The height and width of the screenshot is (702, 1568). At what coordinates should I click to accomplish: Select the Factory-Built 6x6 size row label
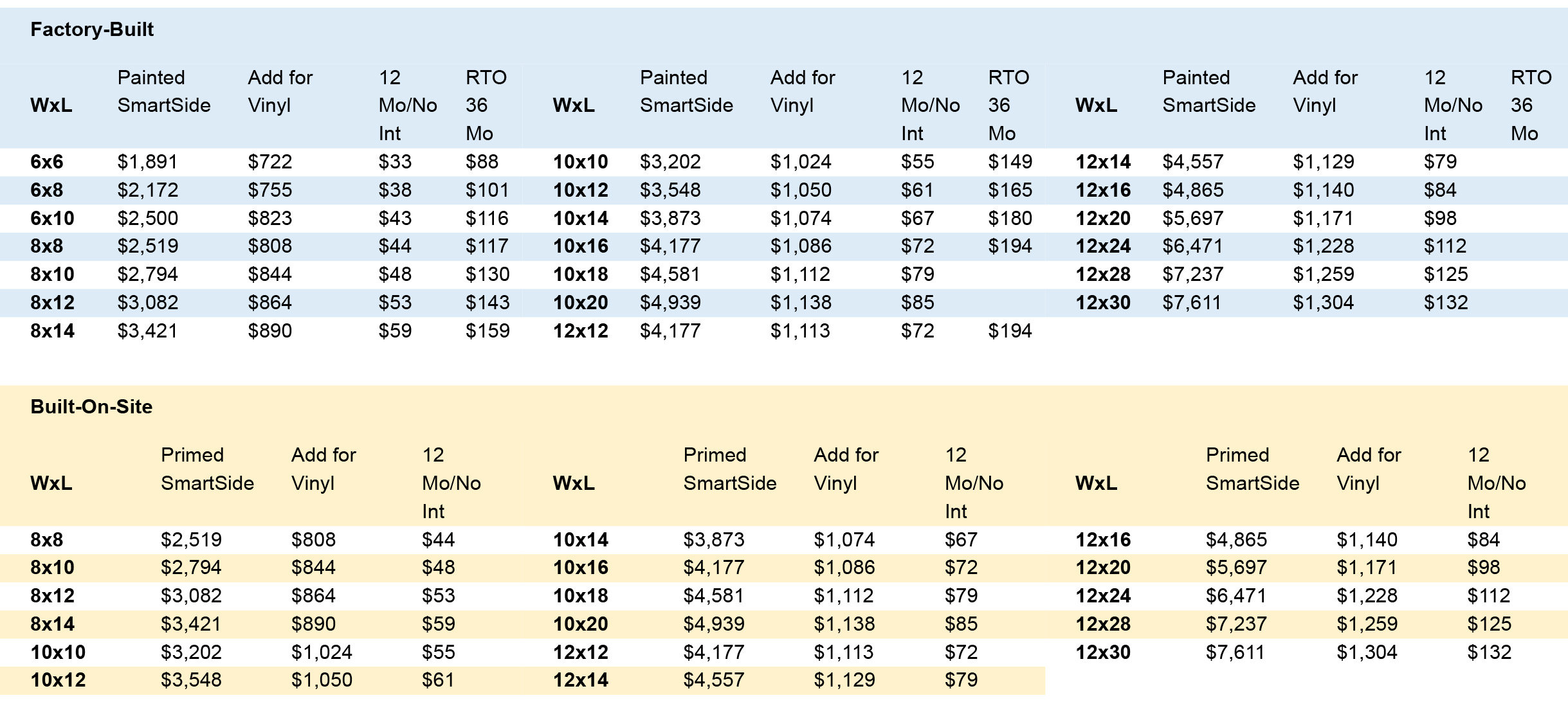click(x=47, y=162)
